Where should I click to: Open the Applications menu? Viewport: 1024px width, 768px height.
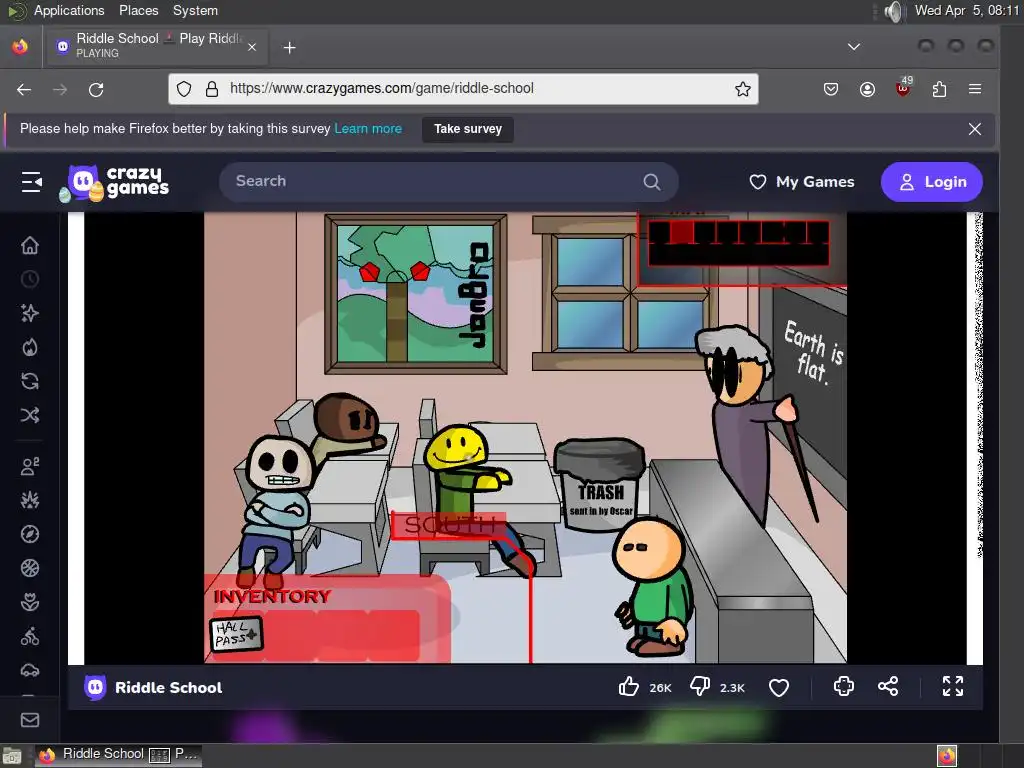pyautogui.click(x=69, y=10)
